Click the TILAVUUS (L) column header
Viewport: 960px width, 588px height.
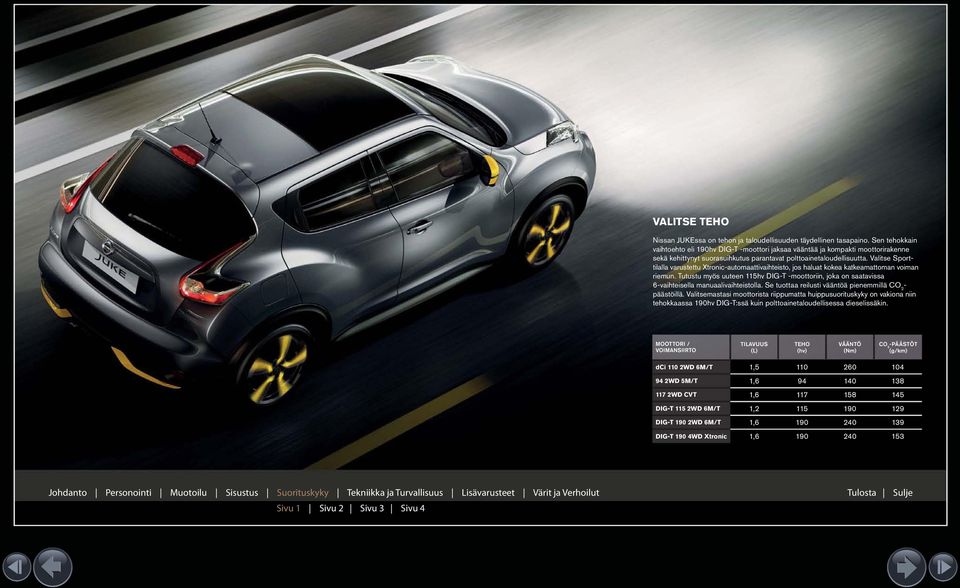(x=754, y=347)
